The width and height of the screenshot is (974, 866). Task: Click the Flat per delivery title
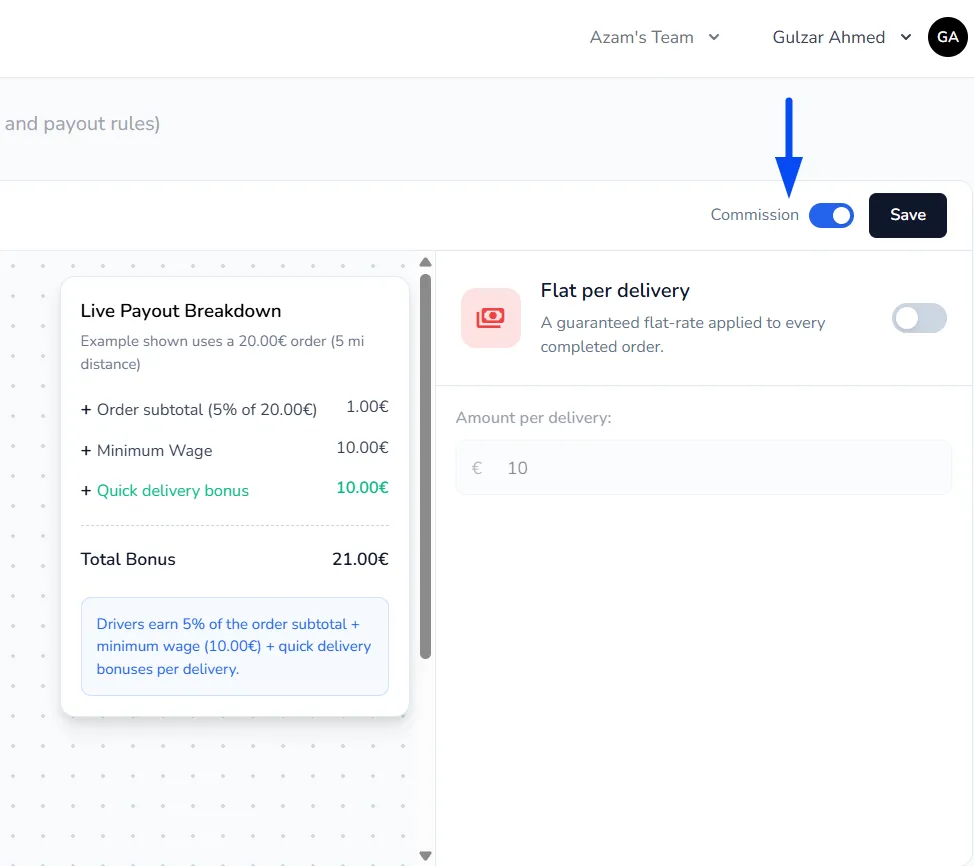coord(615,291)
